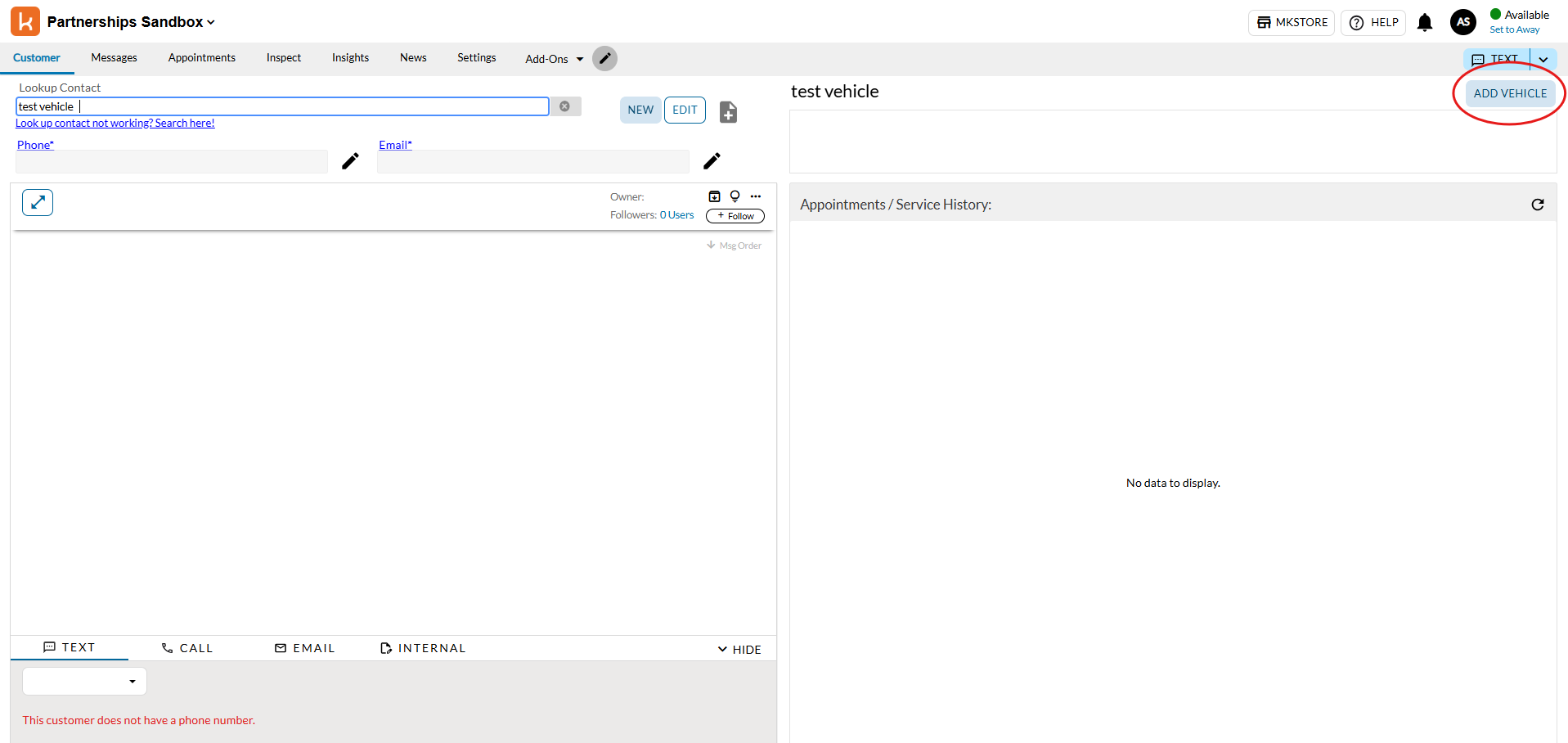The height and width of the screenshot is (743, 1568).
Task: Expand the conversation panel with the arrow icon
Action: pos(38,202)
